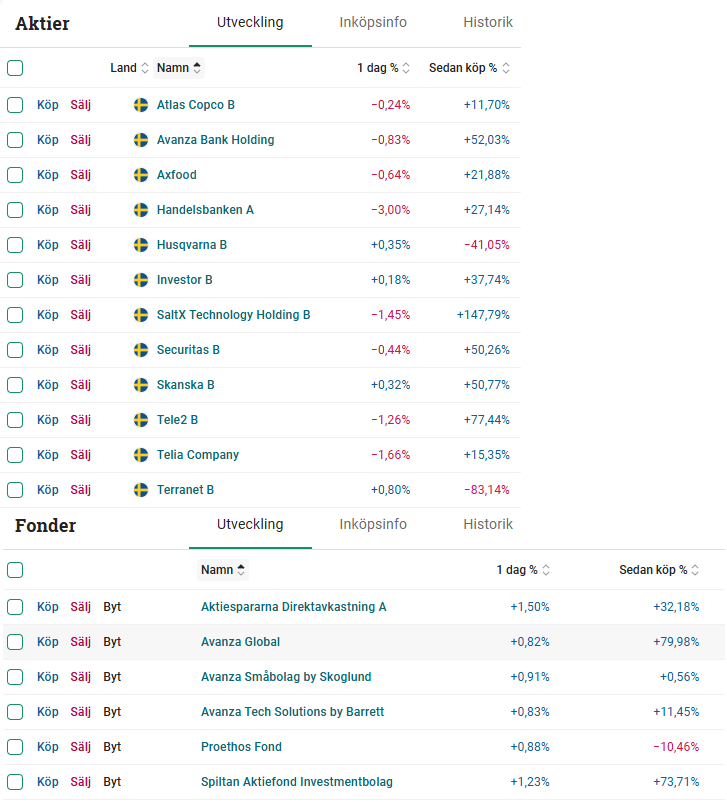Sort funds by Namn column arrows
The height and width of the screenshot is (802, 727).
pyautogui.click(x=241, y=570)
